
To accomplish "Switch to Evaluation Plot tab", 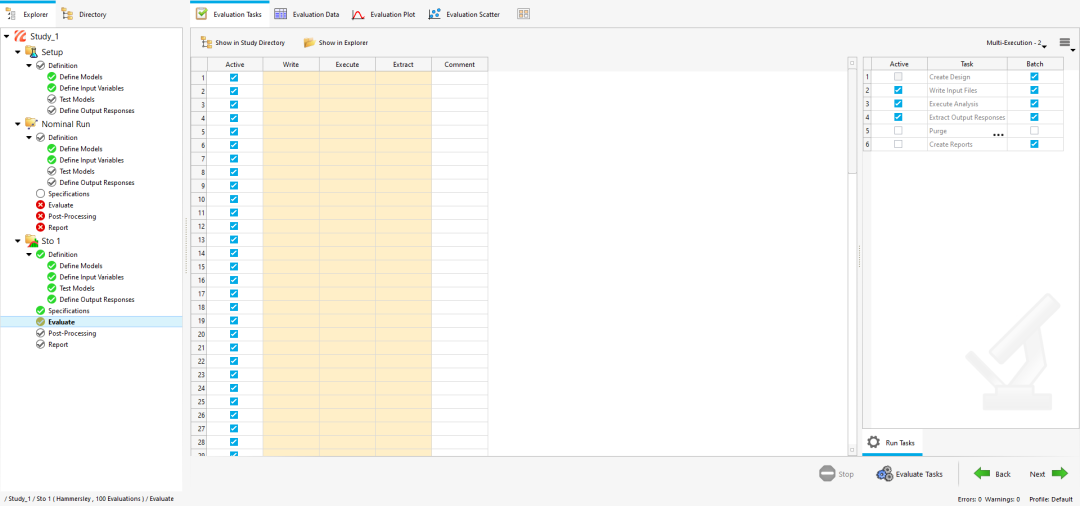I will [384, 14].
